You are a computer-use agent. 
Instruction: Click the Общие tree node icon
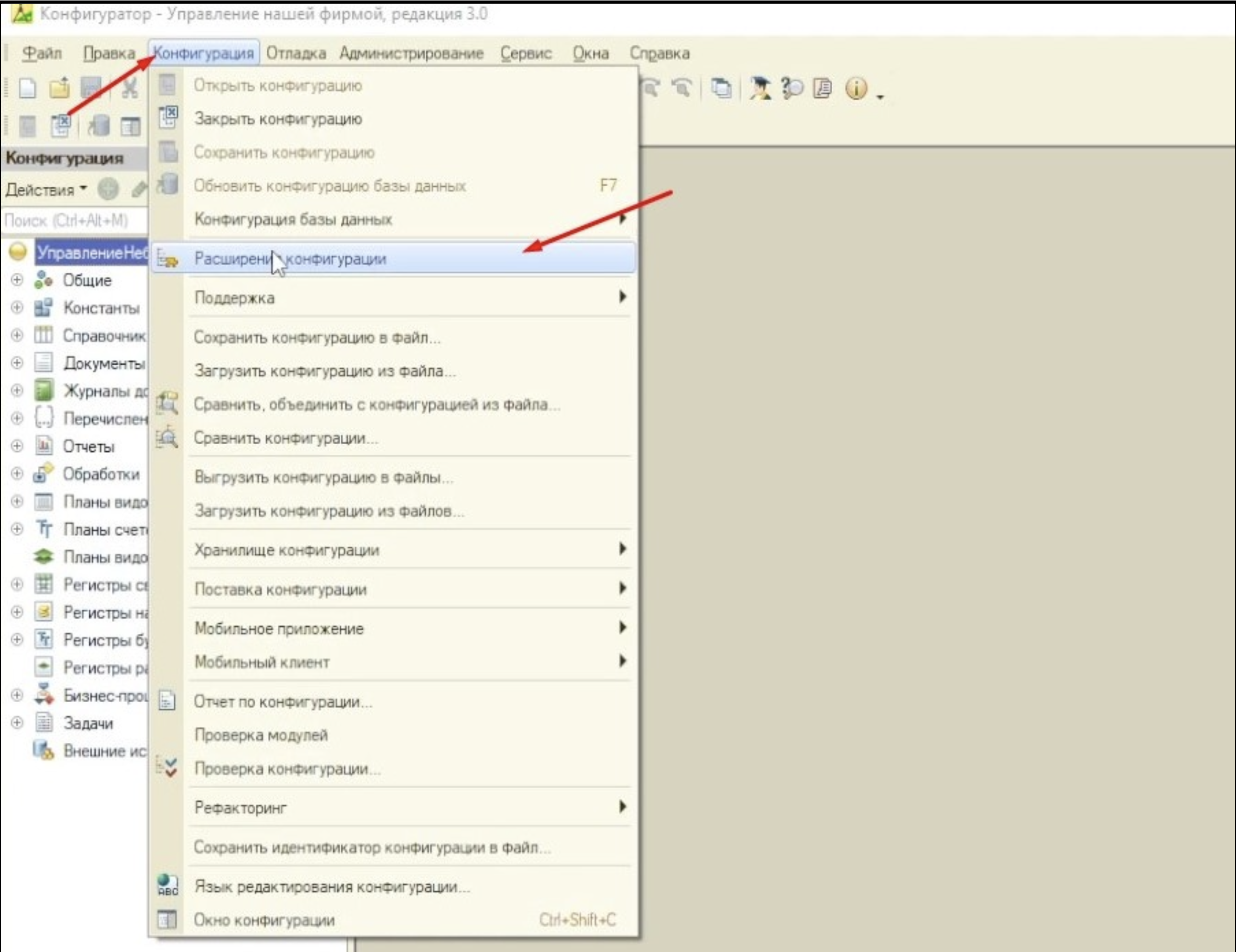point(44,280)
